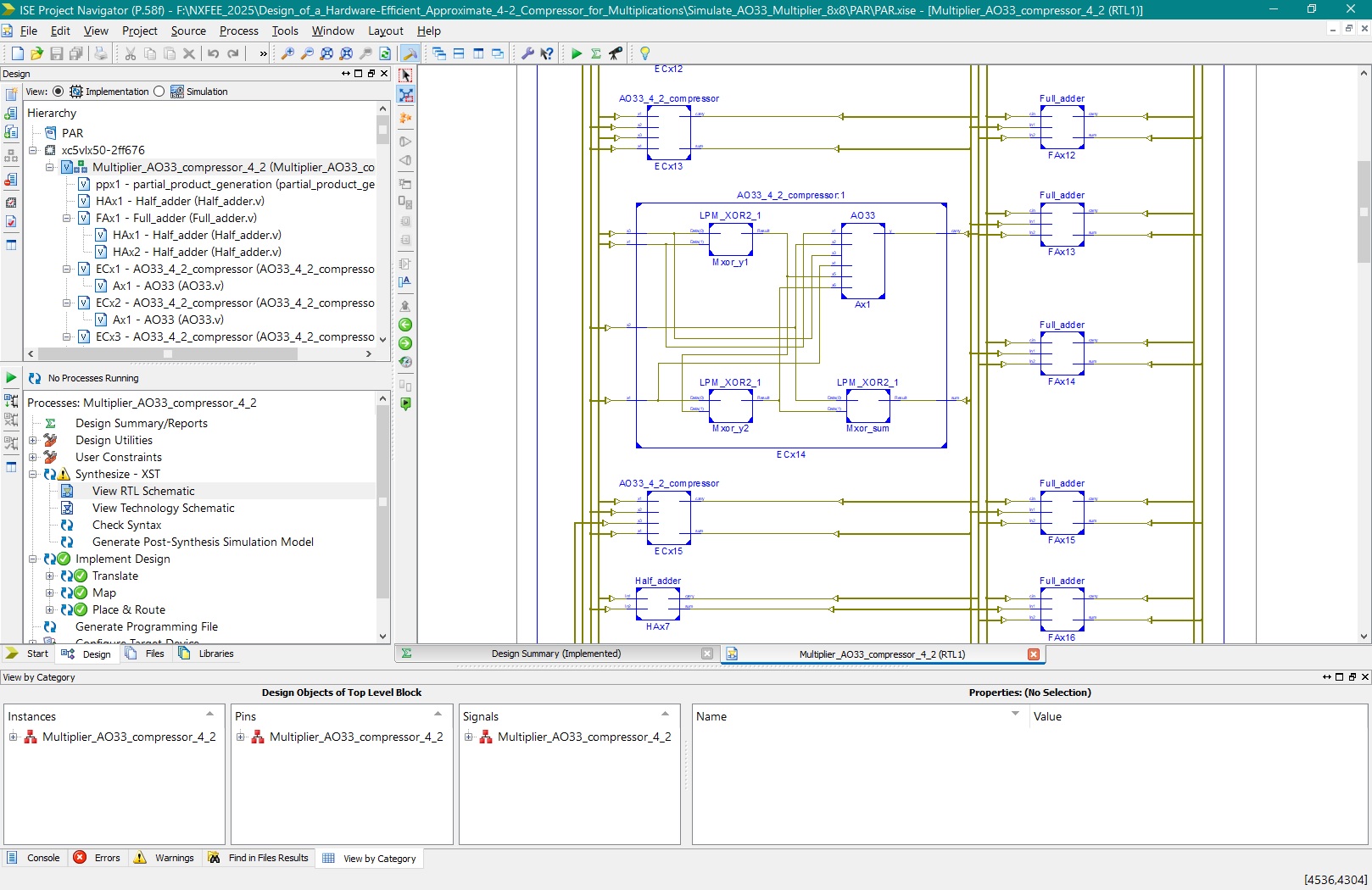
Task: Click the green Run play toolbar icon
Action: [x=577, y=53]
